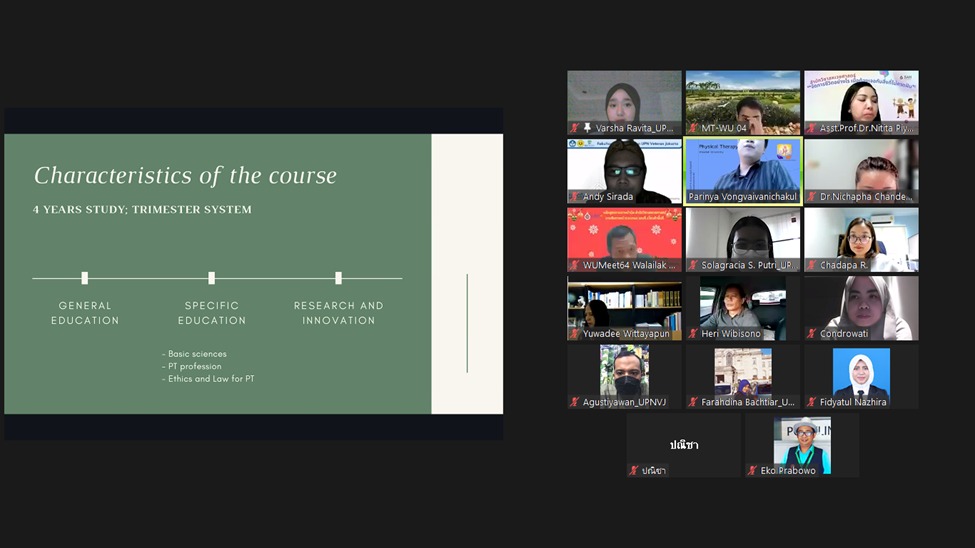Click muted mic icon next to MT-WU 04

[693, 128]
